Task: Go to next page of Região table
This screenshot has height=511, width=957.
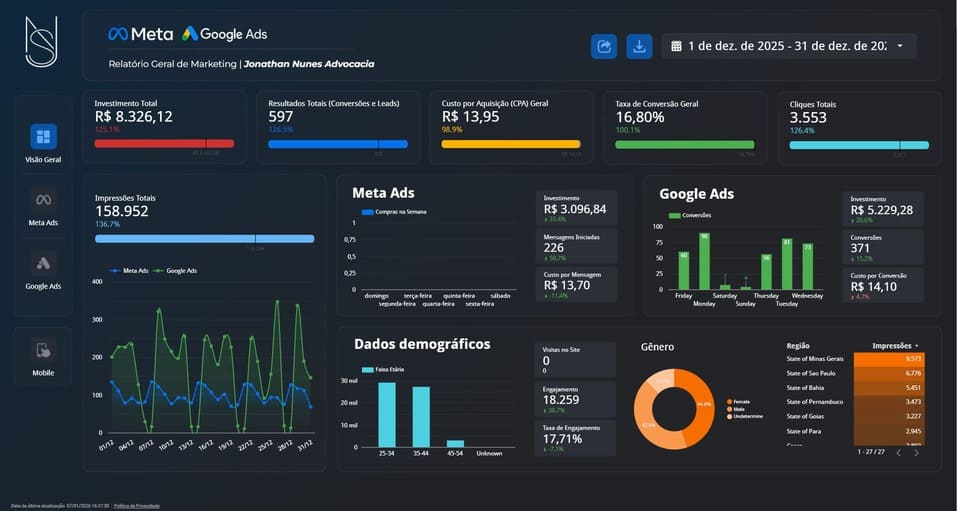Action: tap(916, 453)
